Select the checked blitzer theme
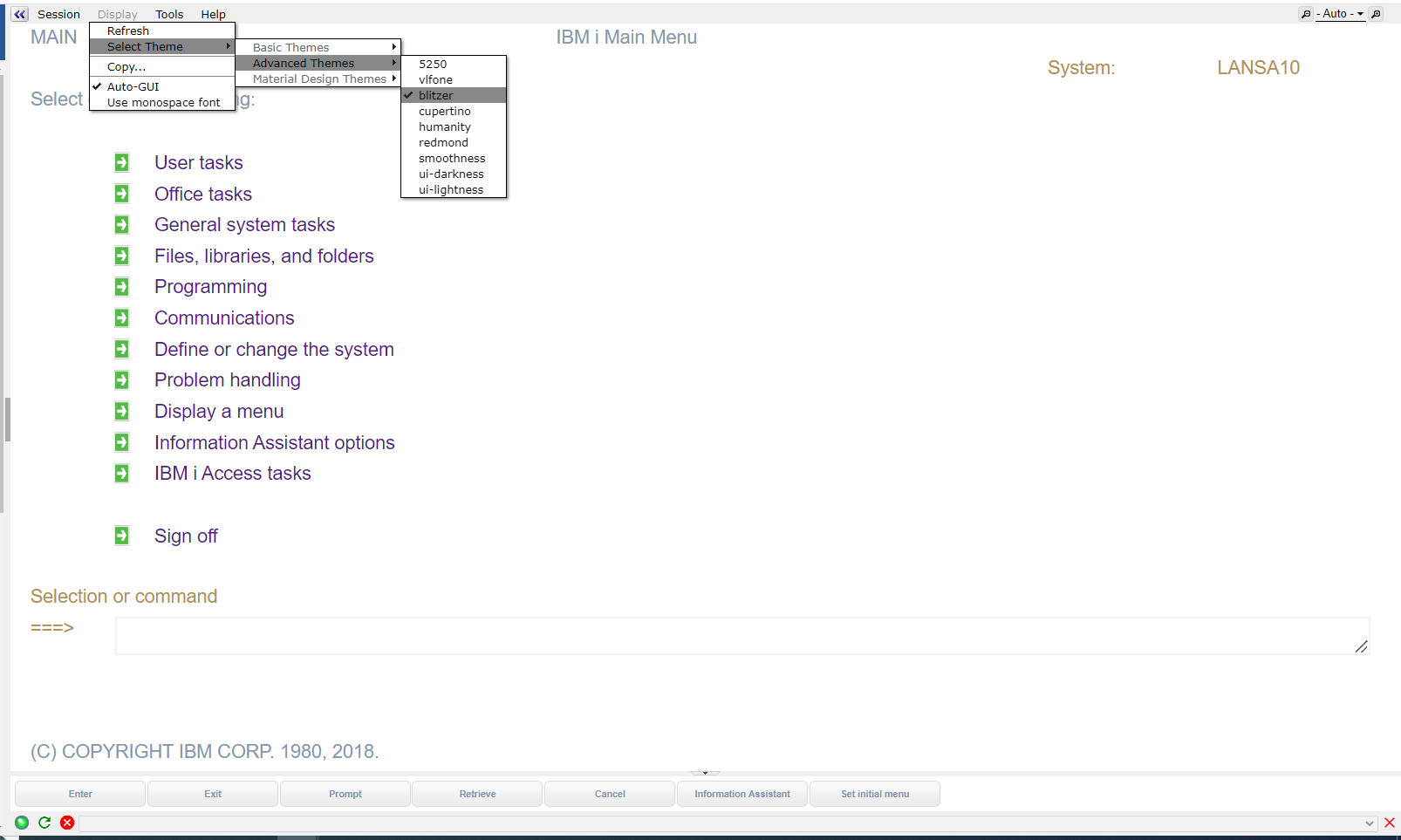The height and width of the screenshot is (840, 1401). tap(436, 95)
